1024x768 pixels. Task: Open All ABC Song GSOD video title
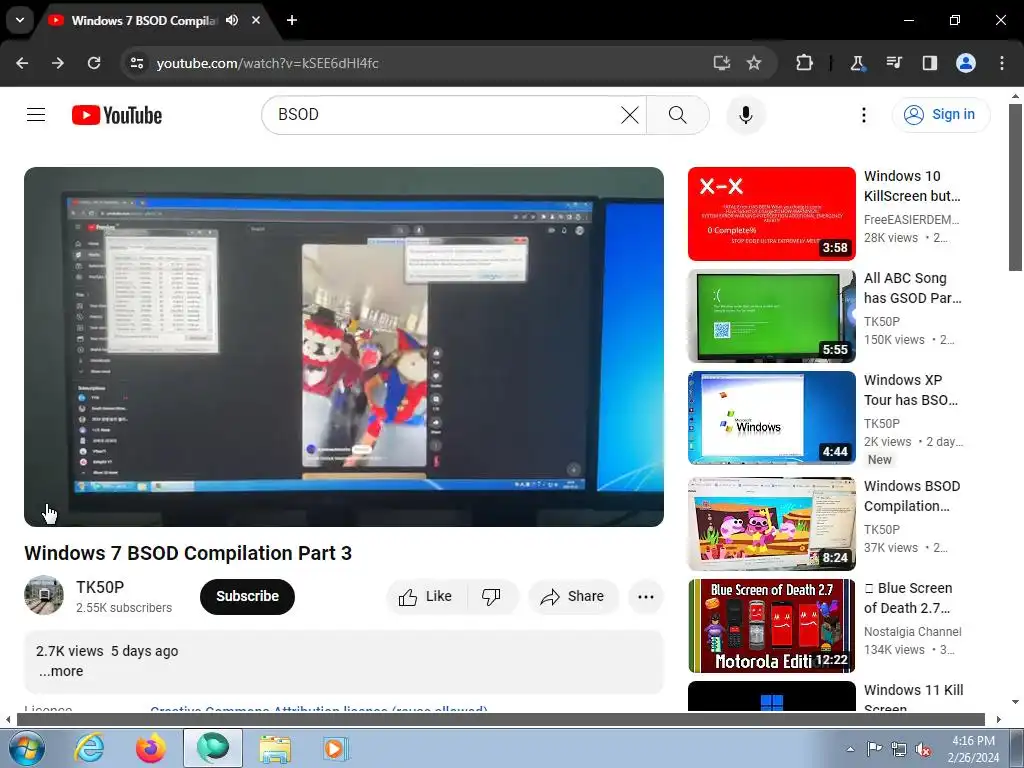[x=912, y=288]
